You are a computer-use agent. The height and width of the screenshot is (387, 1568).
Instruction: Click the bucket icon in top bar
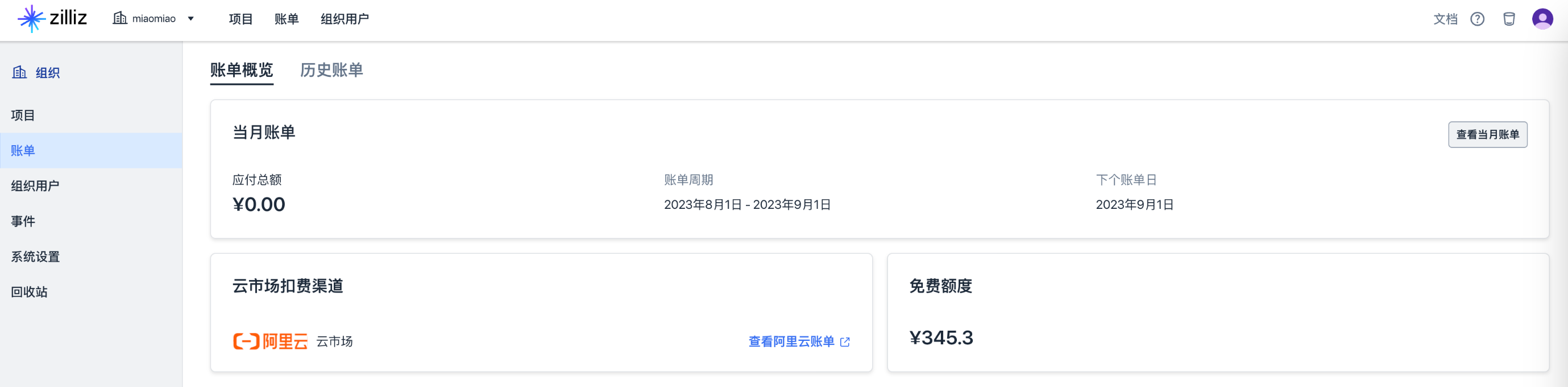point(1509,19)
